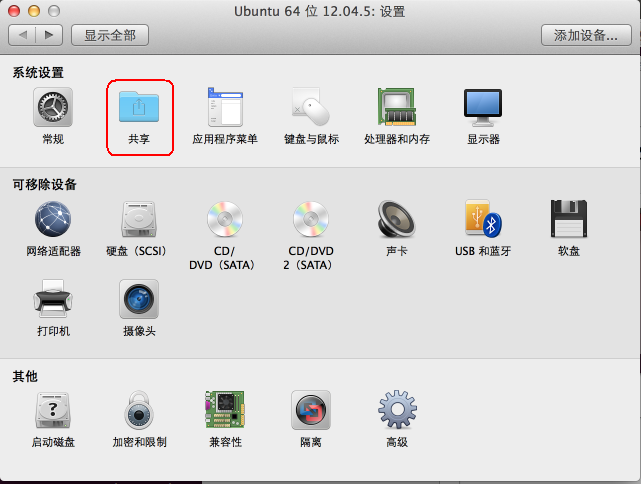Viewport: 641px width, 484px height.
Task: Open the 软盘 floppy disk icon
Action: tap(569, 219)
